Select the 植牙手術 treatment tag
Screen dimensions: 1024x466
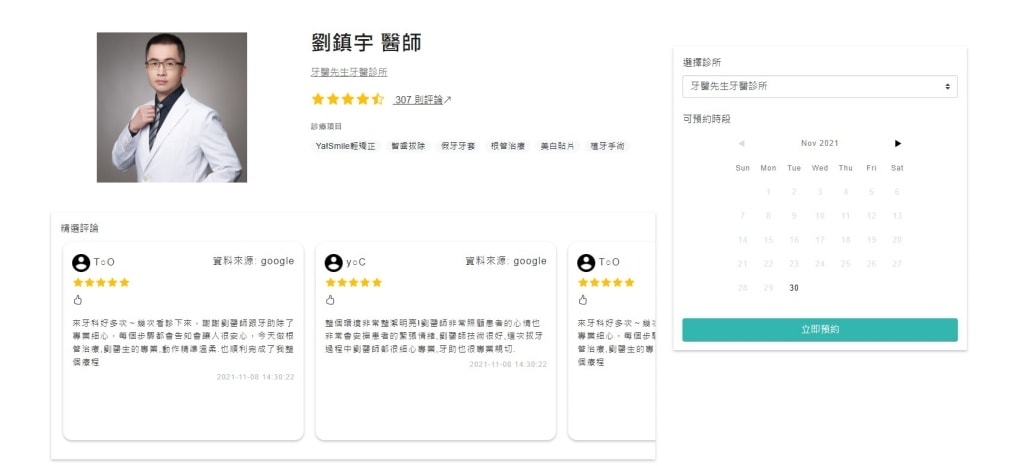coord(607,146)
